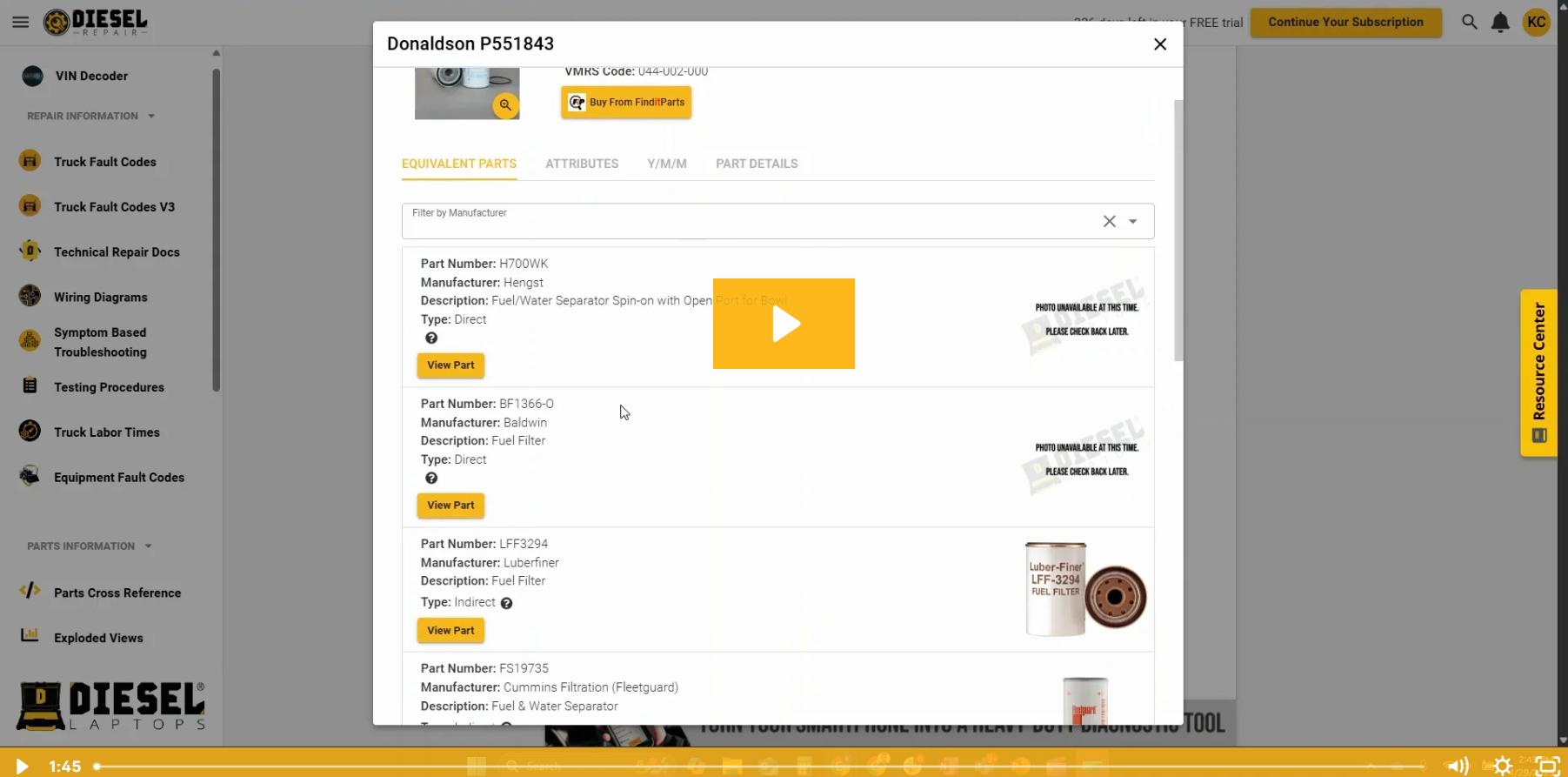
Task: Click the Diesel Laptops logo
Action: point(111,706)
